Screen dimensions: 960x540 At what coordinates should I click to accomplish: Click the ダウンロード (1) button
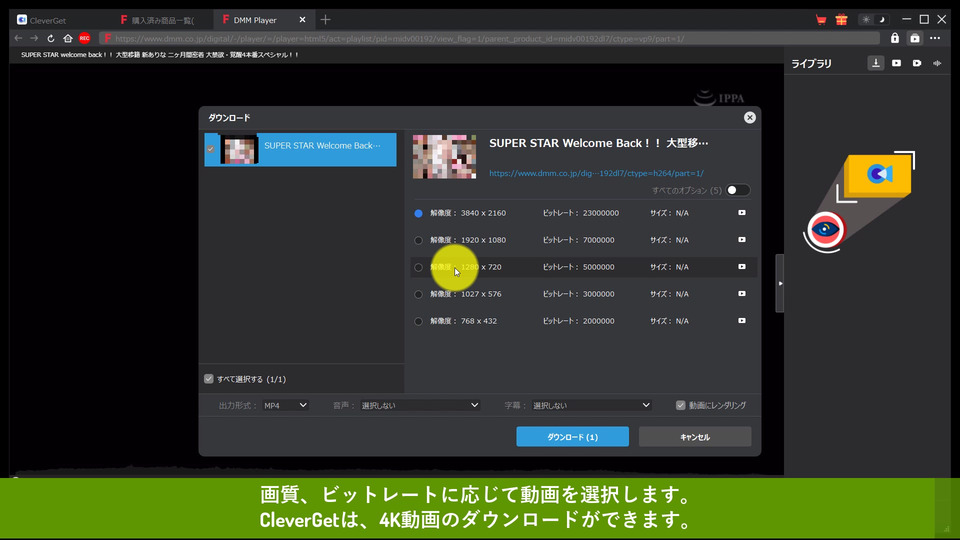pyautogui.click(x=572, y=437)
